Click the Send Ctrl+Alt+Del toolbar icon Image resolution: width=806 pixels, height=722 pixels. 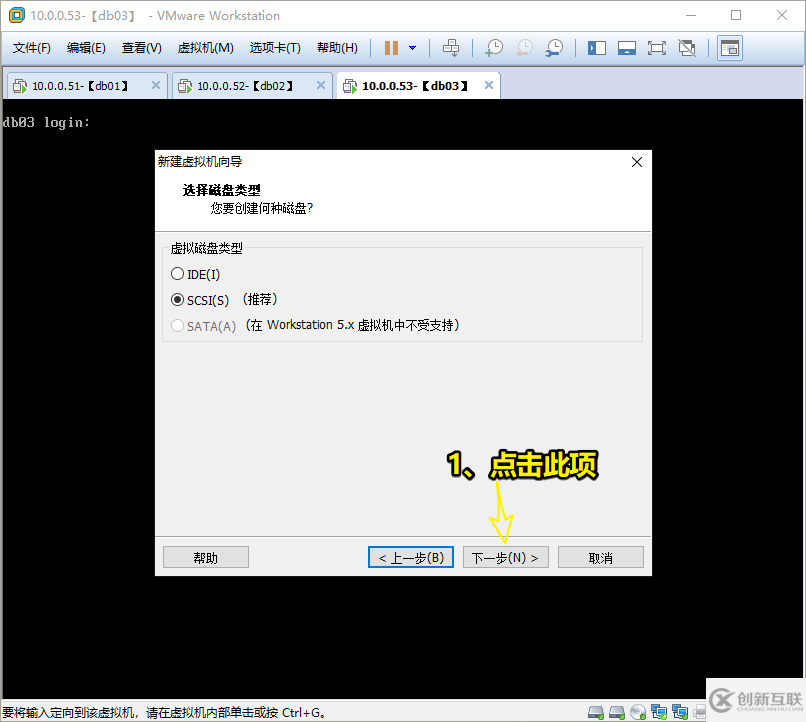[451, 48]
